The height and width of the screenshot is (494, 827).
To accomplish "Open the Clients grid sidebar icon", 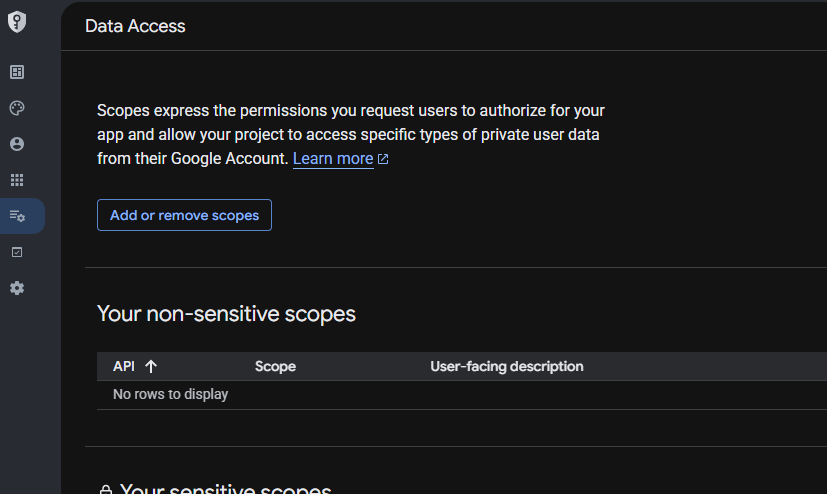I will click(17, 180).
